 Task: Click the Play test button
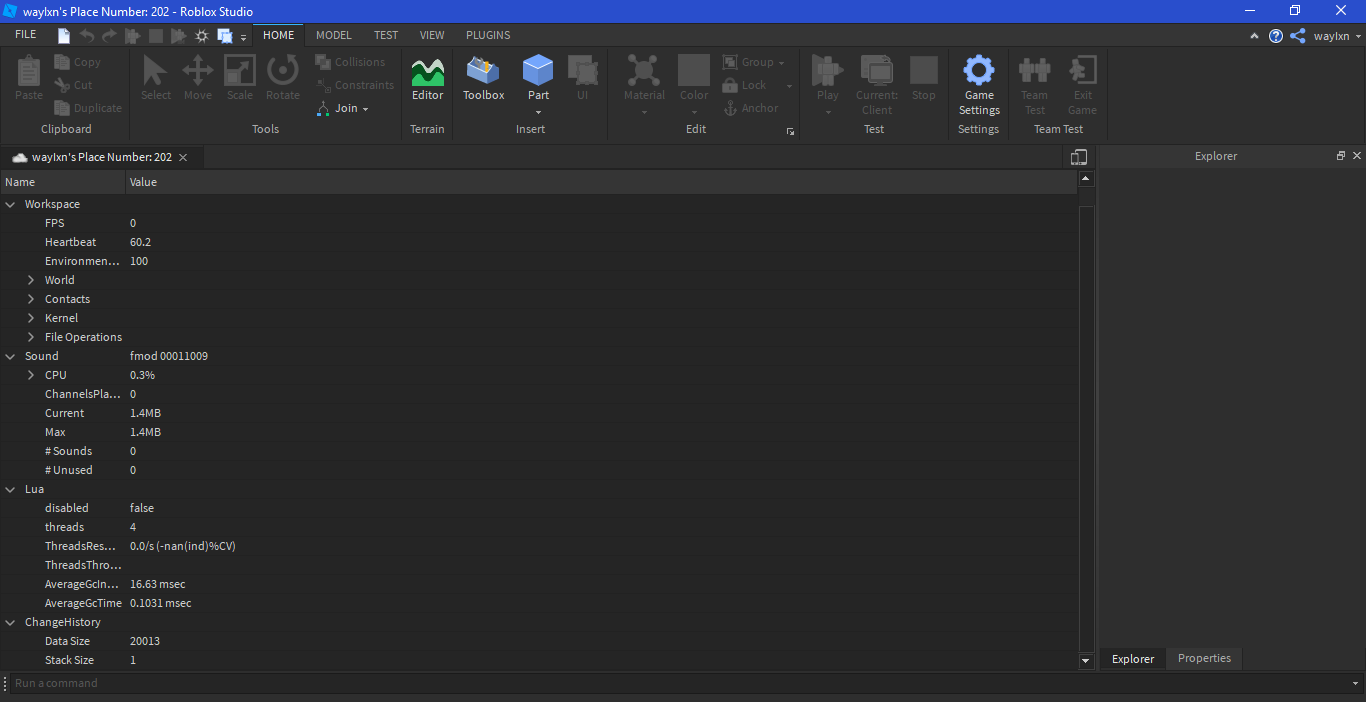828,85
